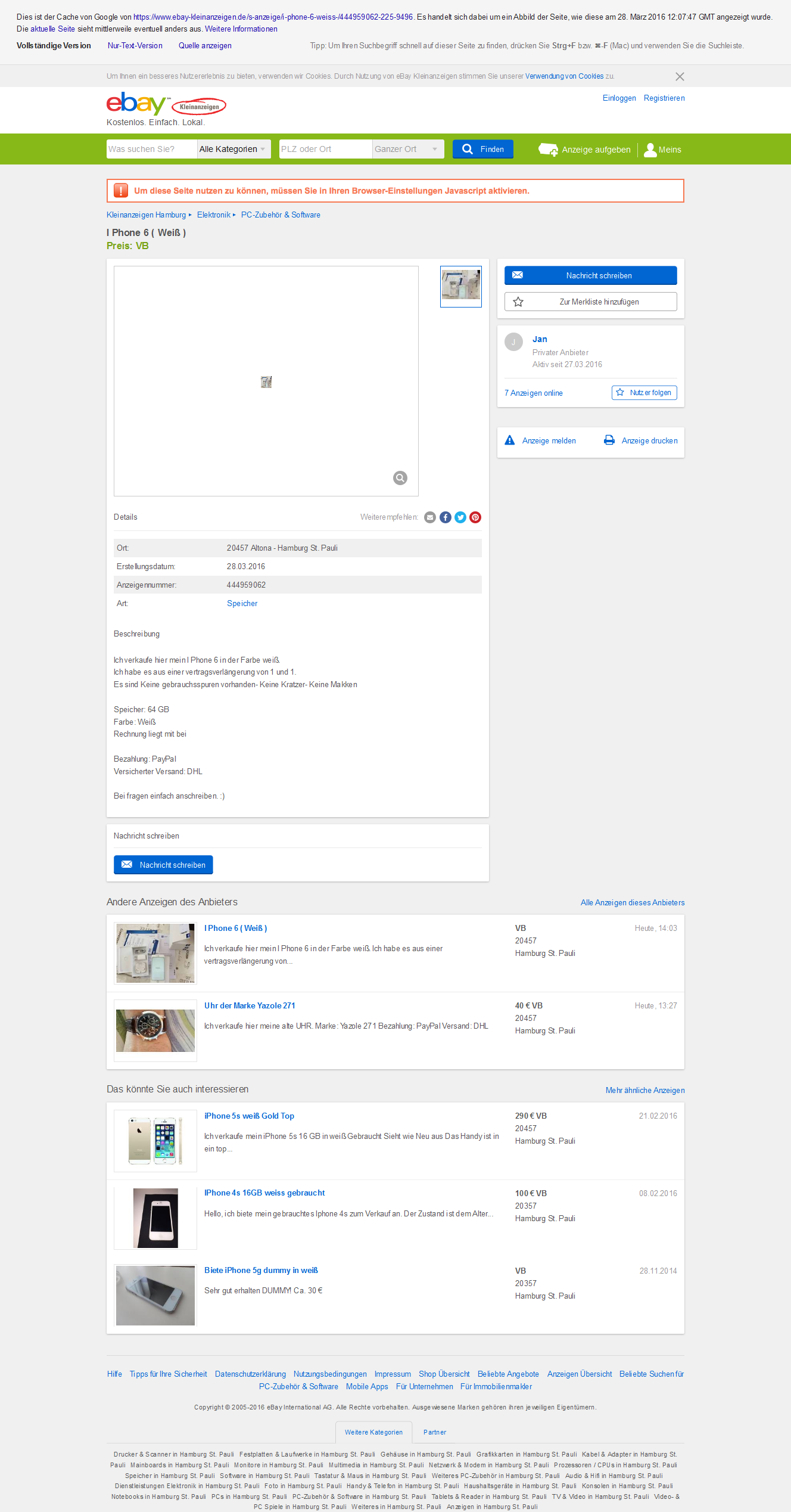Click the printer icon for Anzeige drucken
791x1512 pixels.
609,440
